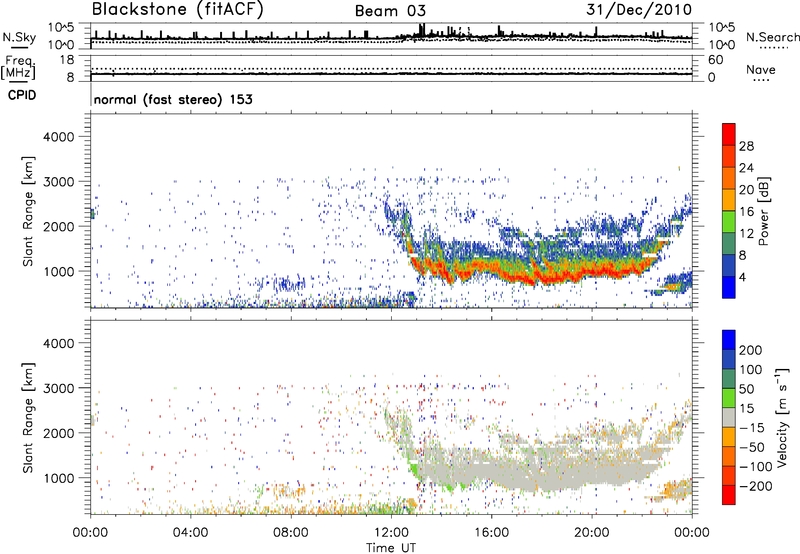Viewport: 800px width, 554px height.
Task: Select the "28" power colorbar value
Action: [x=746, y=146]
